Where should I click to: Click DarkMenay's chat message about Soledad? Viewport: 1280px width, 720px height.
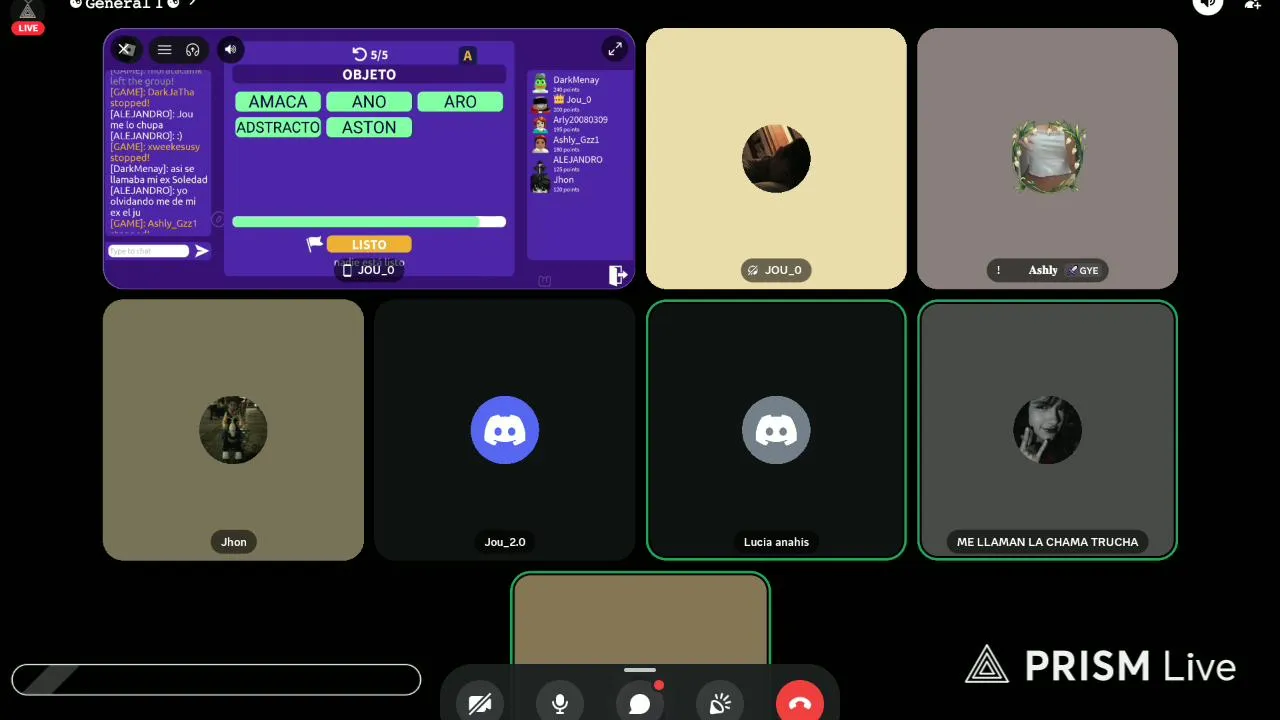(x=159, y=174)
